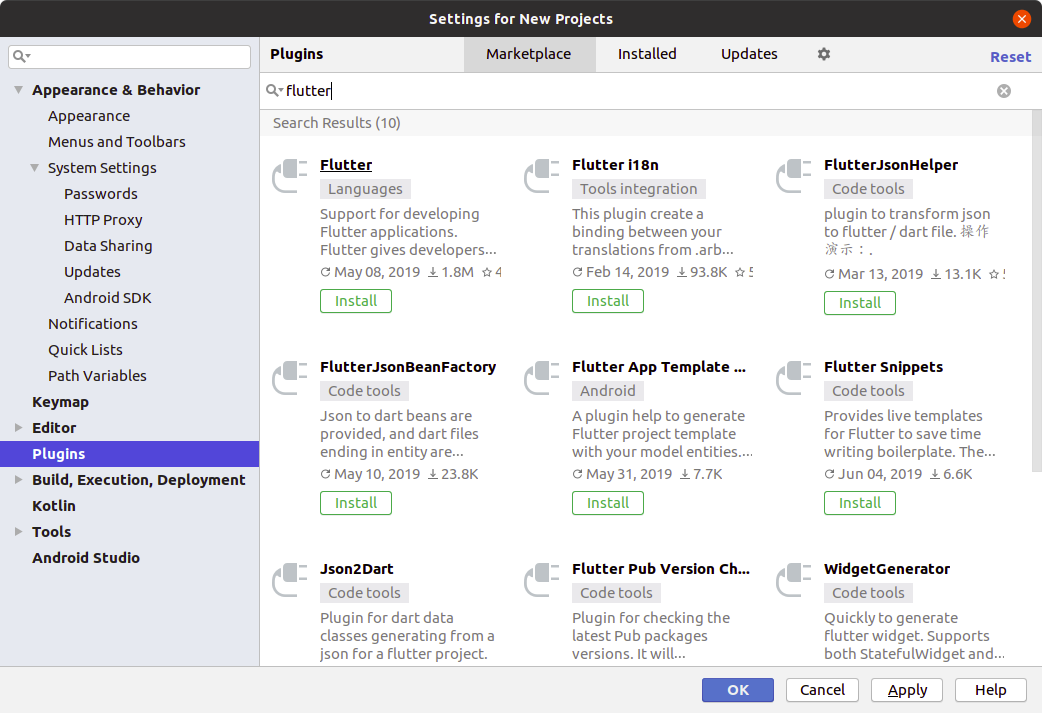Image resolution: width=1042 pixels, height=713 pixels.
Task: Switch to the Installed tab
Action: [647, 54]
